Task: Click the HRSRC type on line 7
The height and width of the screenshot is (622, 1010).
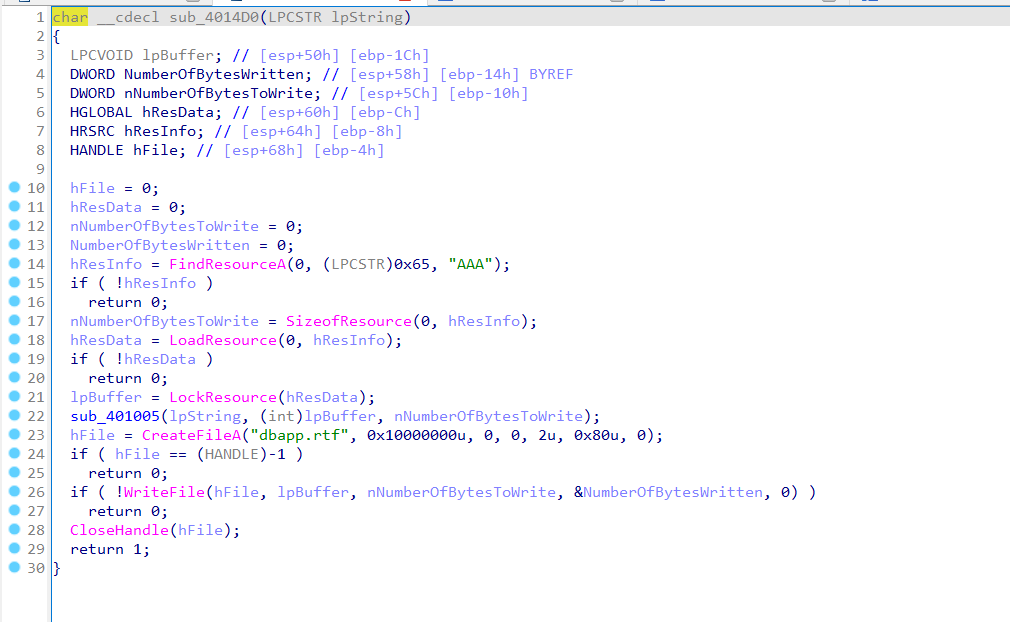Action: [92, 131]
